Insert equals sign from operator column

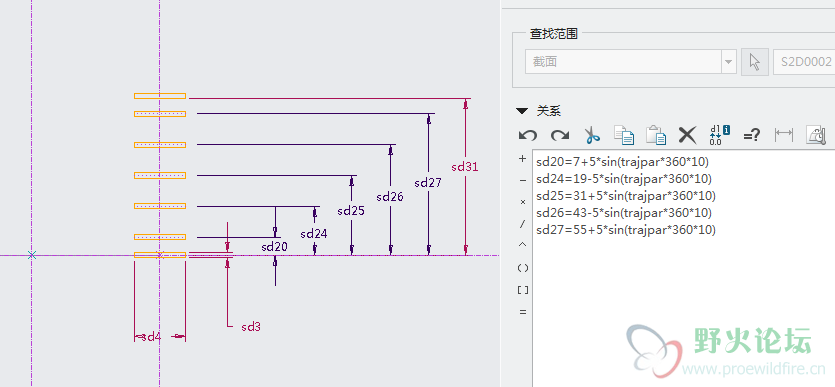(x=522, y=312)
